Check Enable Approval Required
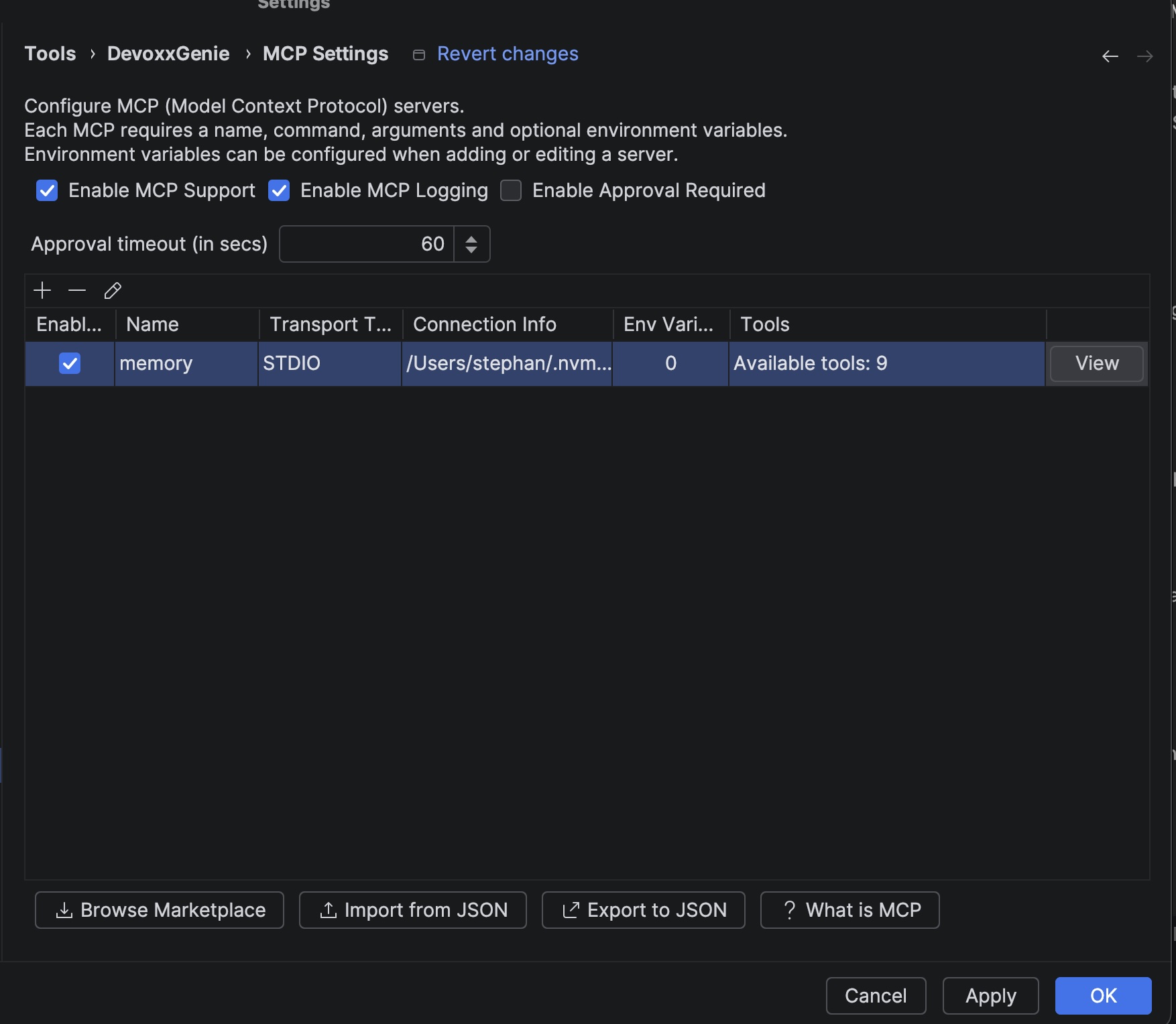Screen dimensions: 1176x1024 click(x=511, y=190)
